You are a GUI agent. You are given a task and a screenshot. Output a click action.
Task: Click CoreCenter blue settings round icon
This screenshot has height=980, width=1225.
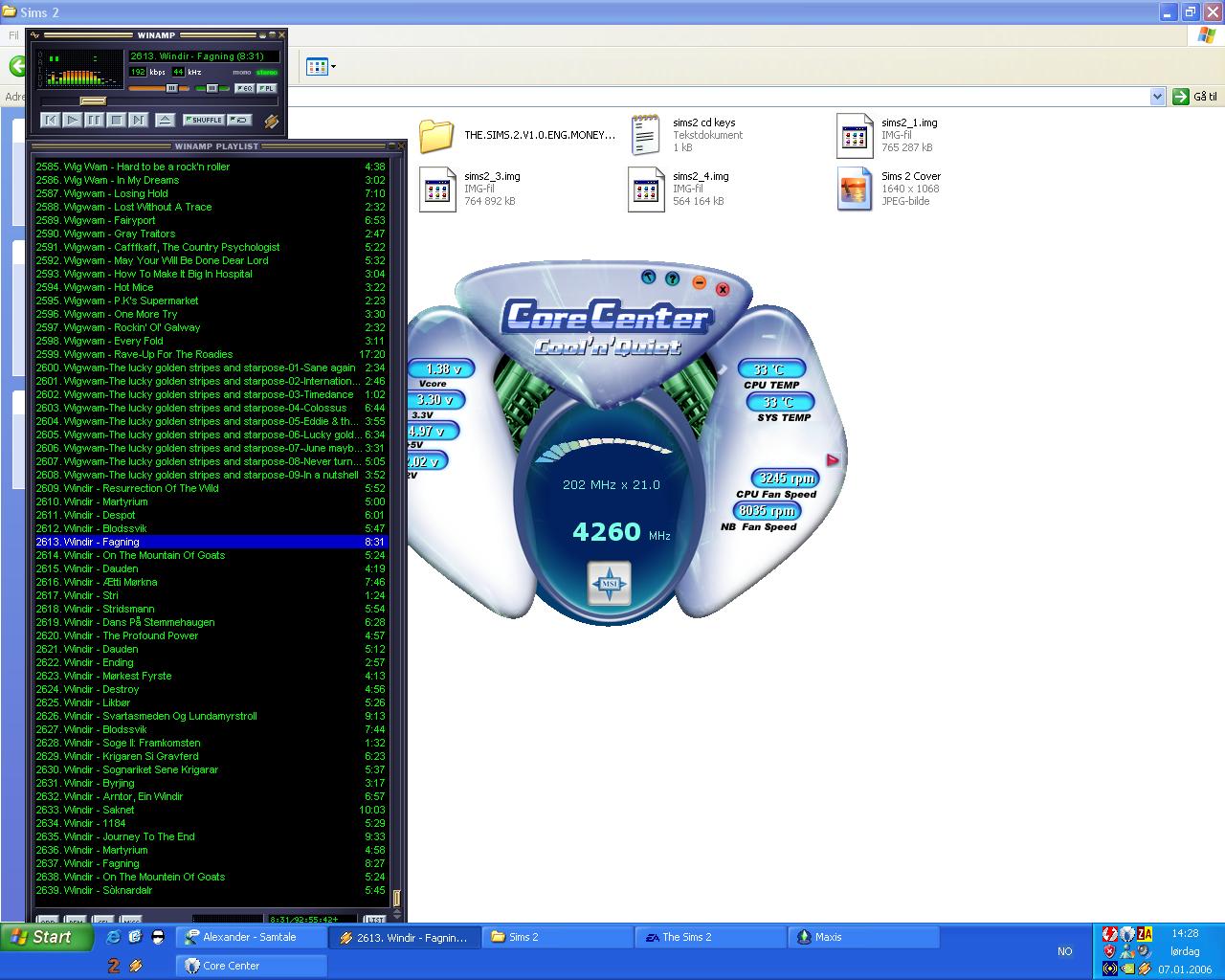649,278
